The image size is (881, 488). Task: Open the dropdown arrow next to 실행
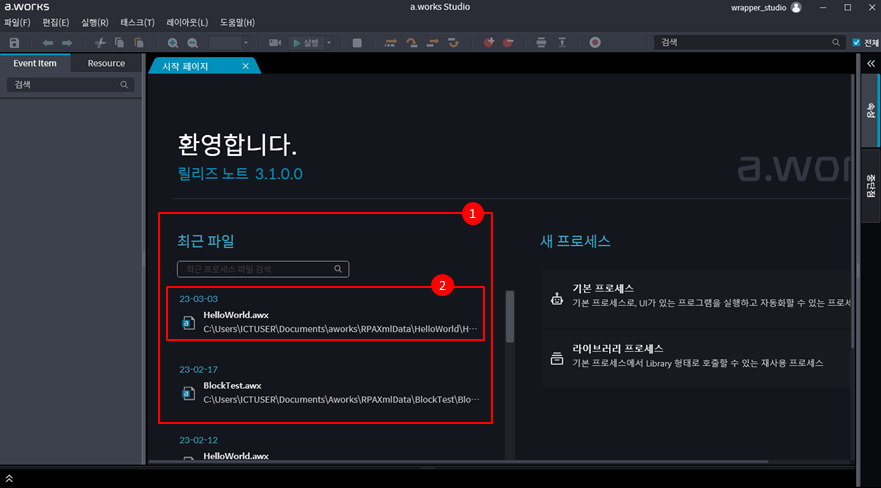click(x=329, y=43)
